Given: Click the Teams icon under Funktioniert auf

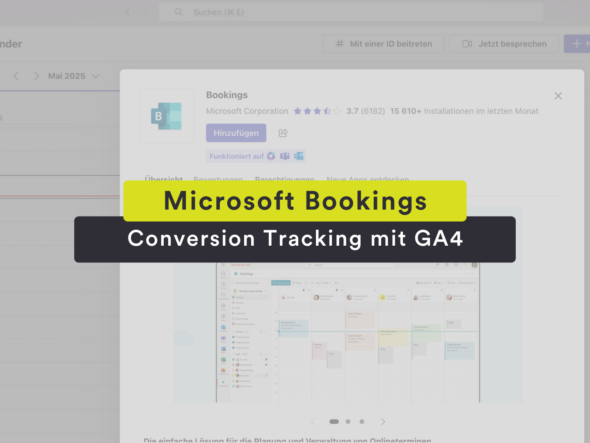Looking at the screenshot, I should 285,156.
